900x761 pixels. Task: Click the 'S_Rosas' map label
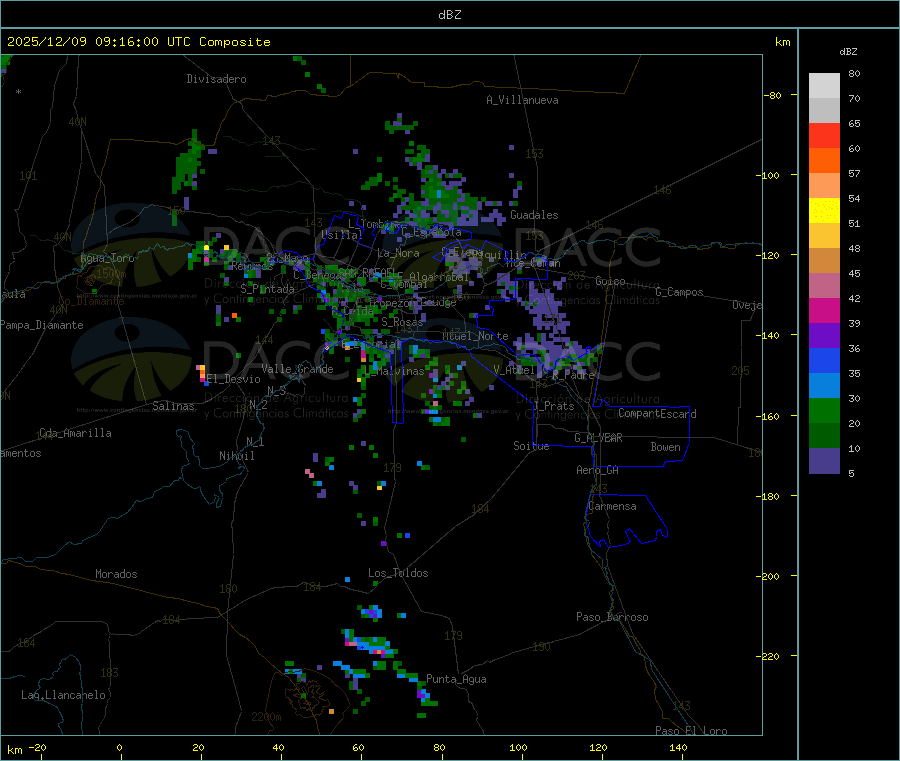pos(402,323)
